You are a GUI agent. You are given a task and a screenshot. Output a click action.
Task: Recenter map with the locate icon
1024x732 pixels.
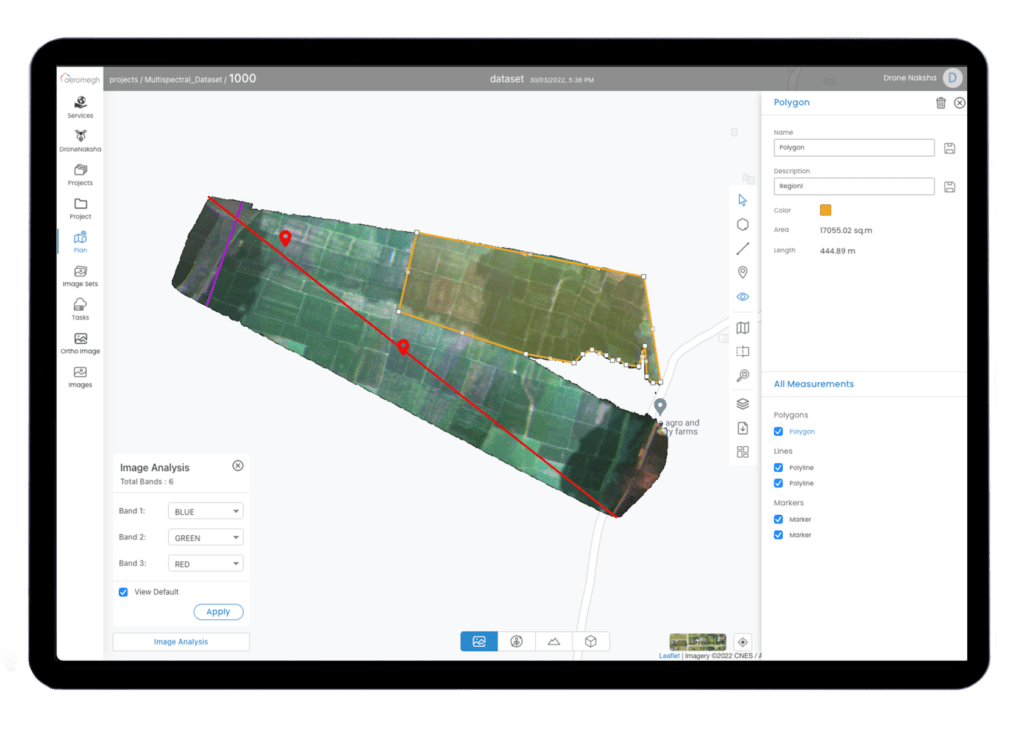click(x=742, y=642)
